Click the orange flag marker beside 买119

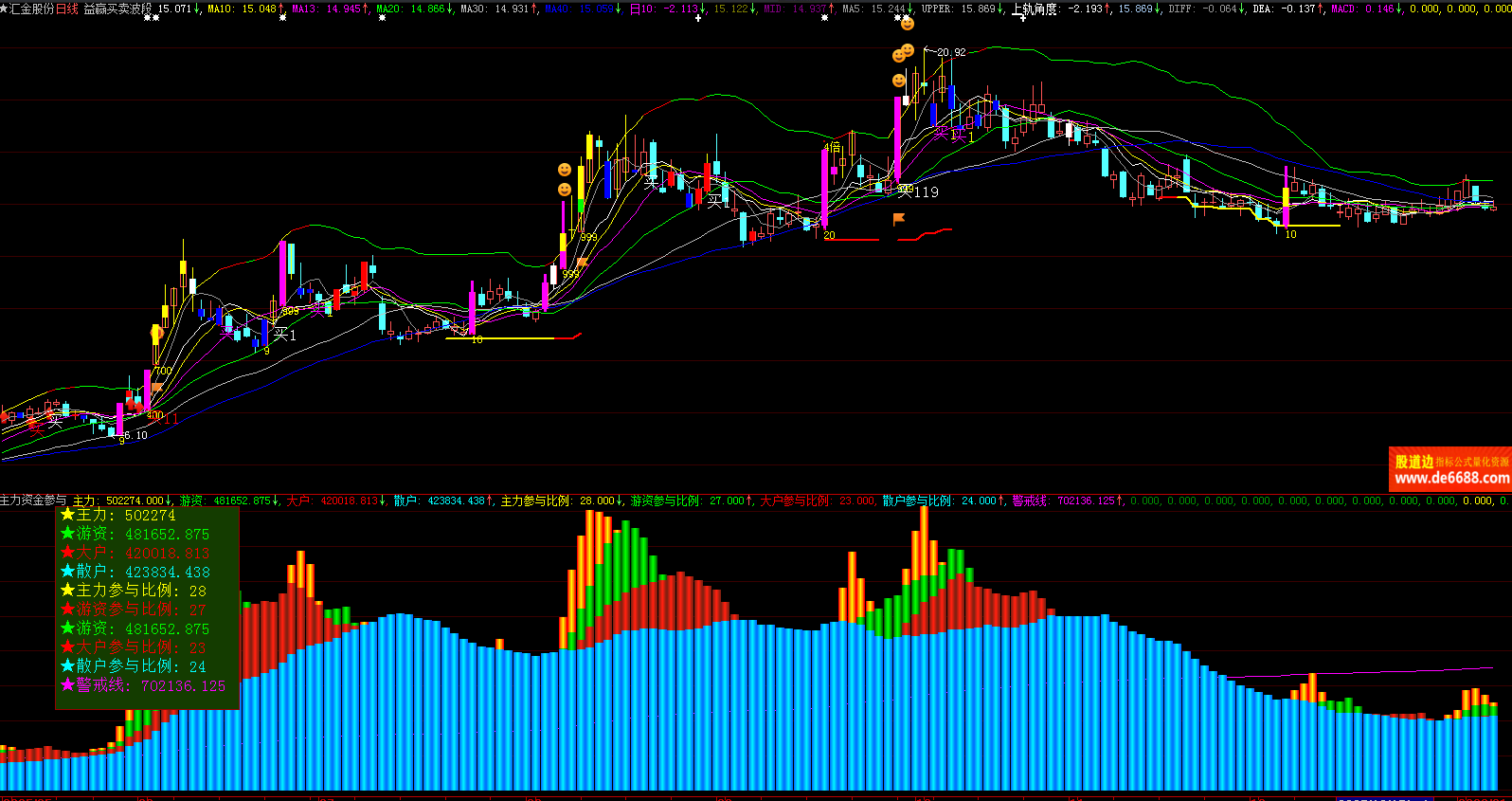pos(898,219)
